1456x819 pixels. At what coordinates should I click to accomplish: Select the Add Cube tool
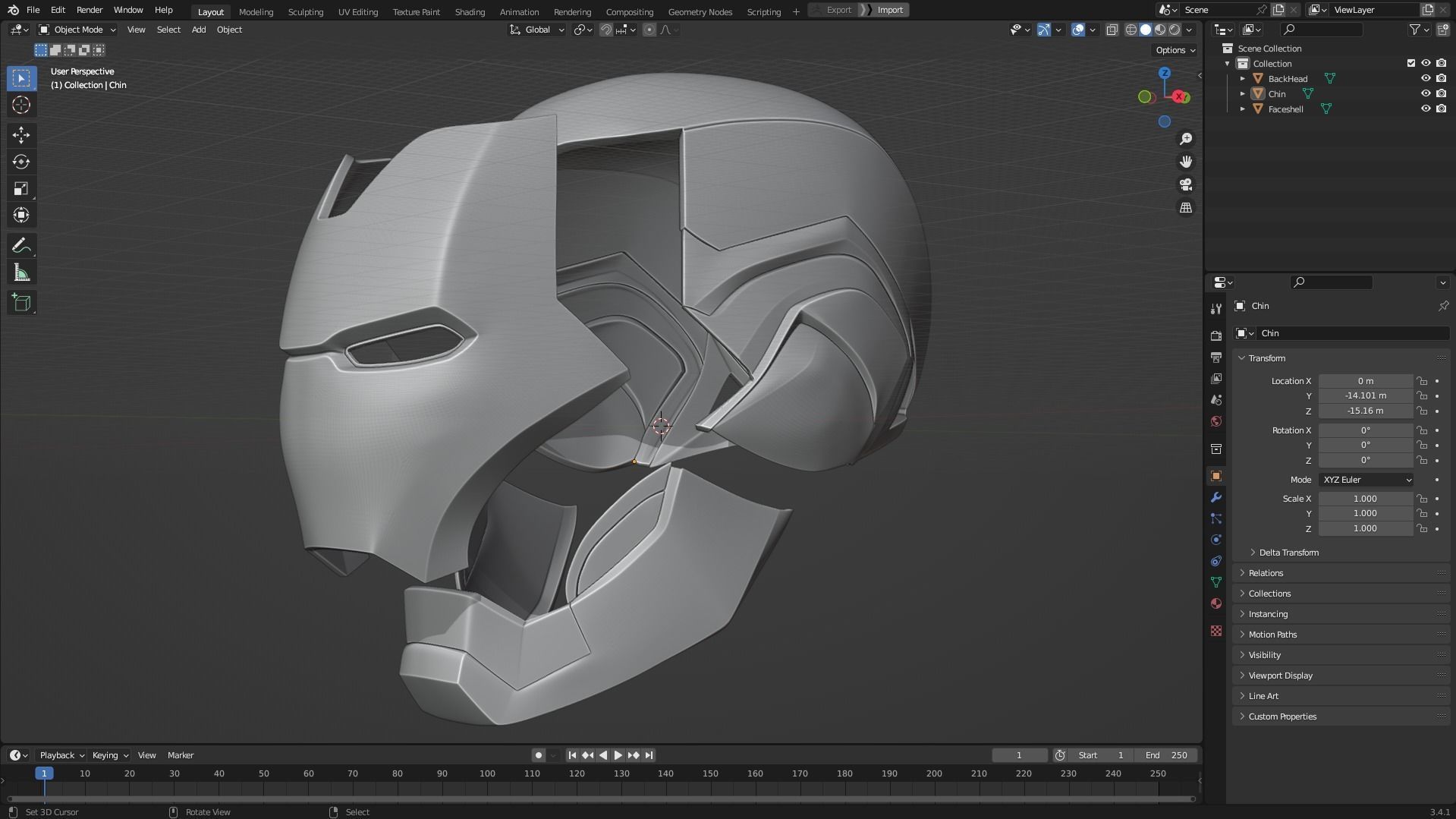coord(21,303)
